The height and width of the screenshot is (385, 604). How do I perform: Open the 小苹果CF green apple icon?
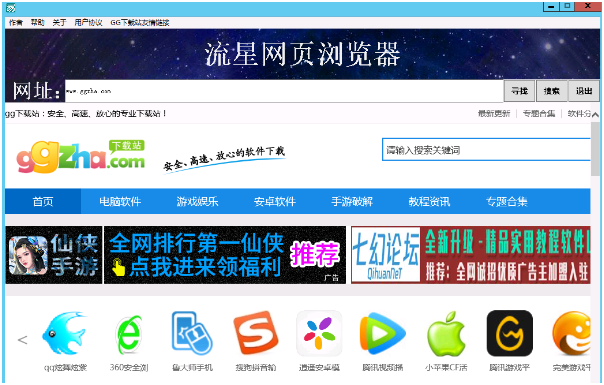point(446,334)
